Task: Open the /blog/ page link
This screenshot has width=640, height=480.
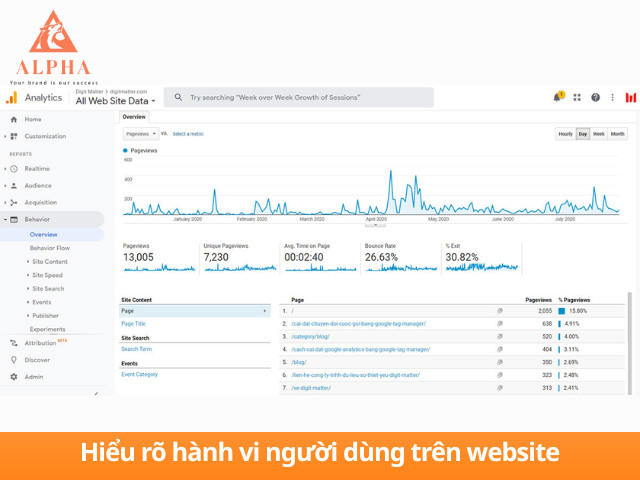Action: pyautogui.click(x=299, y=362)
